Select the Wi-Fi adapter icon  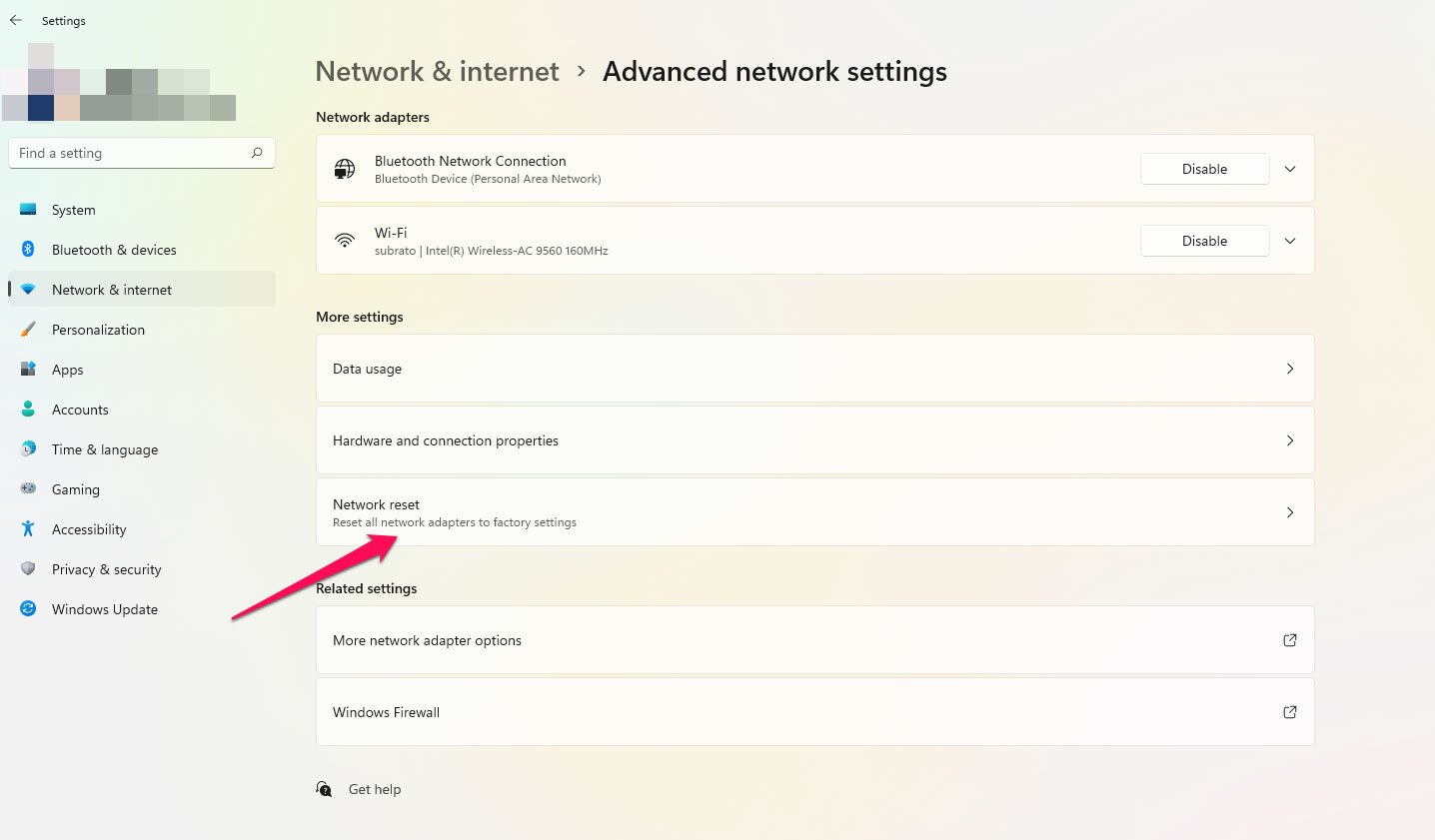(345, 240)
